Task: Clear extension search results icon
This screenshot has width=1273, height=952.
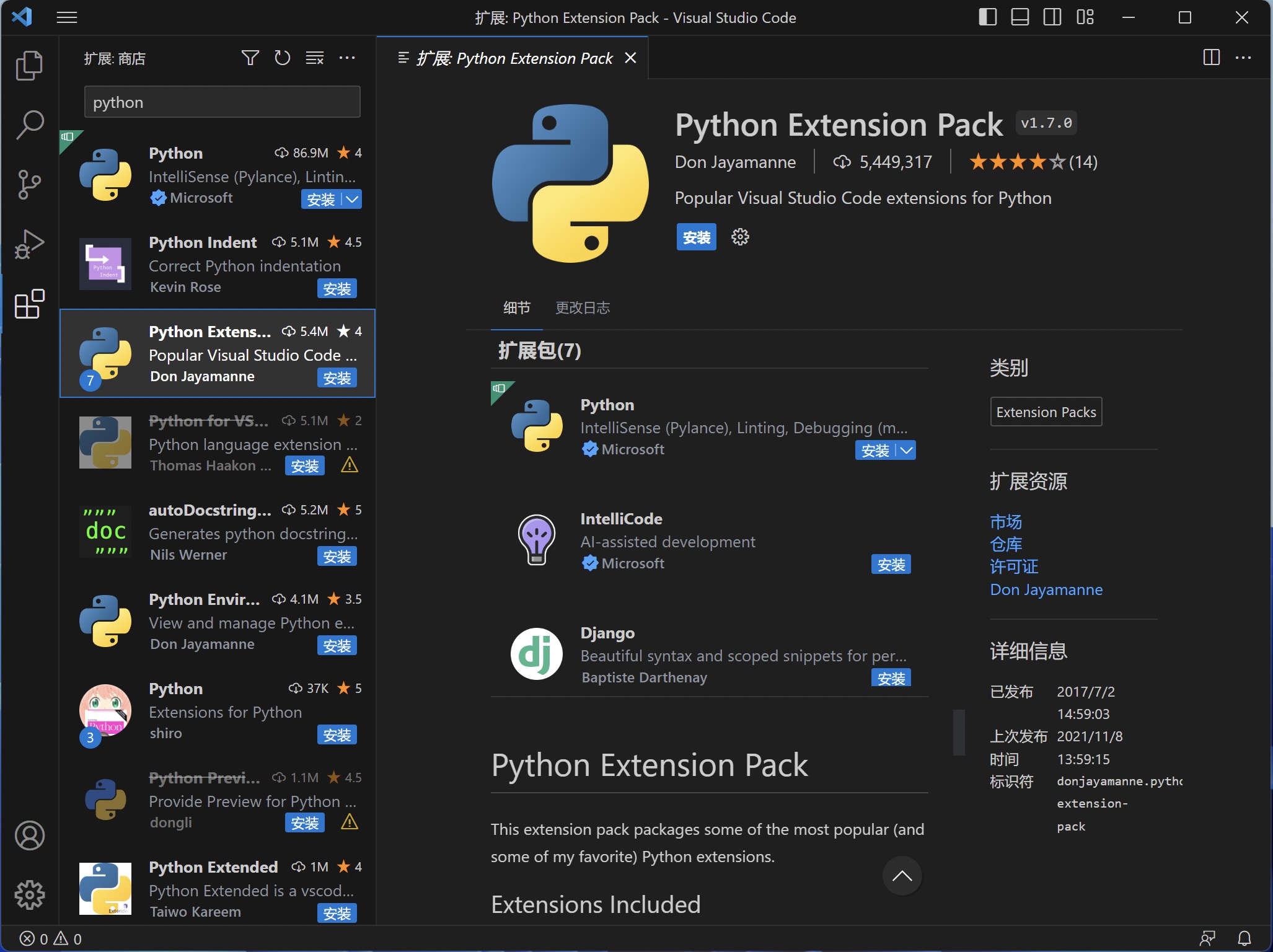Action: pyautogui.click(x=315, y=58)
